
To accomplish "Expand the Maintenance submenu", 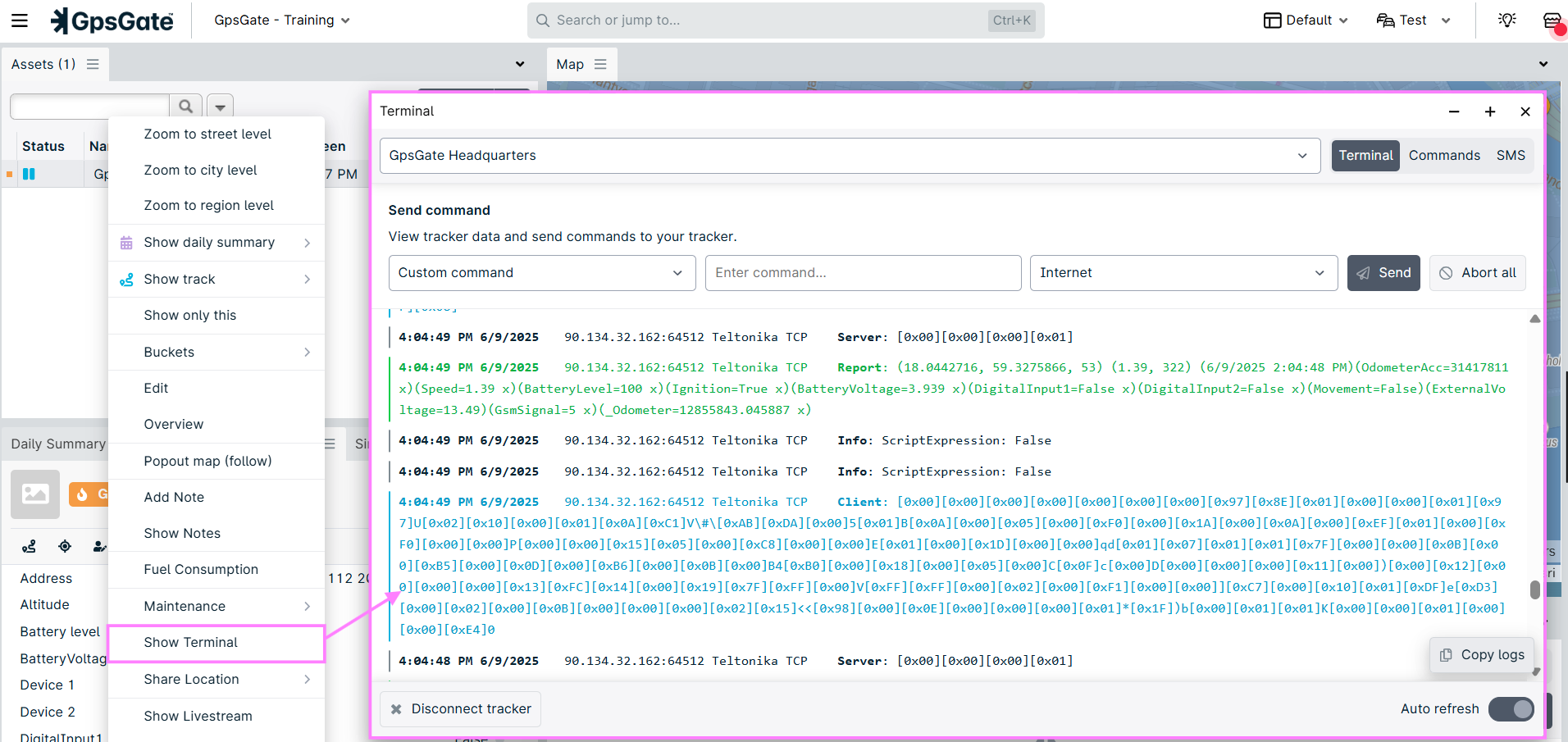I will pyautogui.click(x=217, y=606).
